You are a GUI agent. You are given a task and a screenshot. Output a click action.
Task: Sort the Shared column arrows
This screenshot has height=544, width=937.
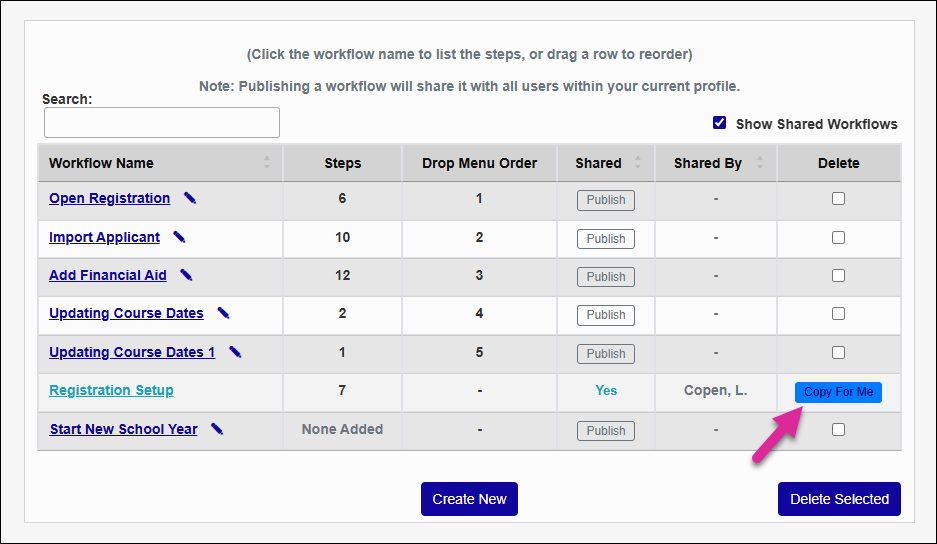tap(638, 162)
